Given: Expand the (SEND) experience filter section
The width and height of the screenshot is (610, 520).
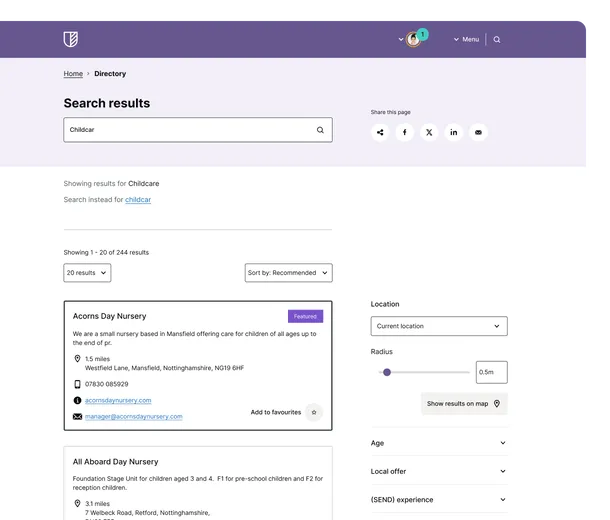Looking at the screenshot, I should [x=439, y=500].
